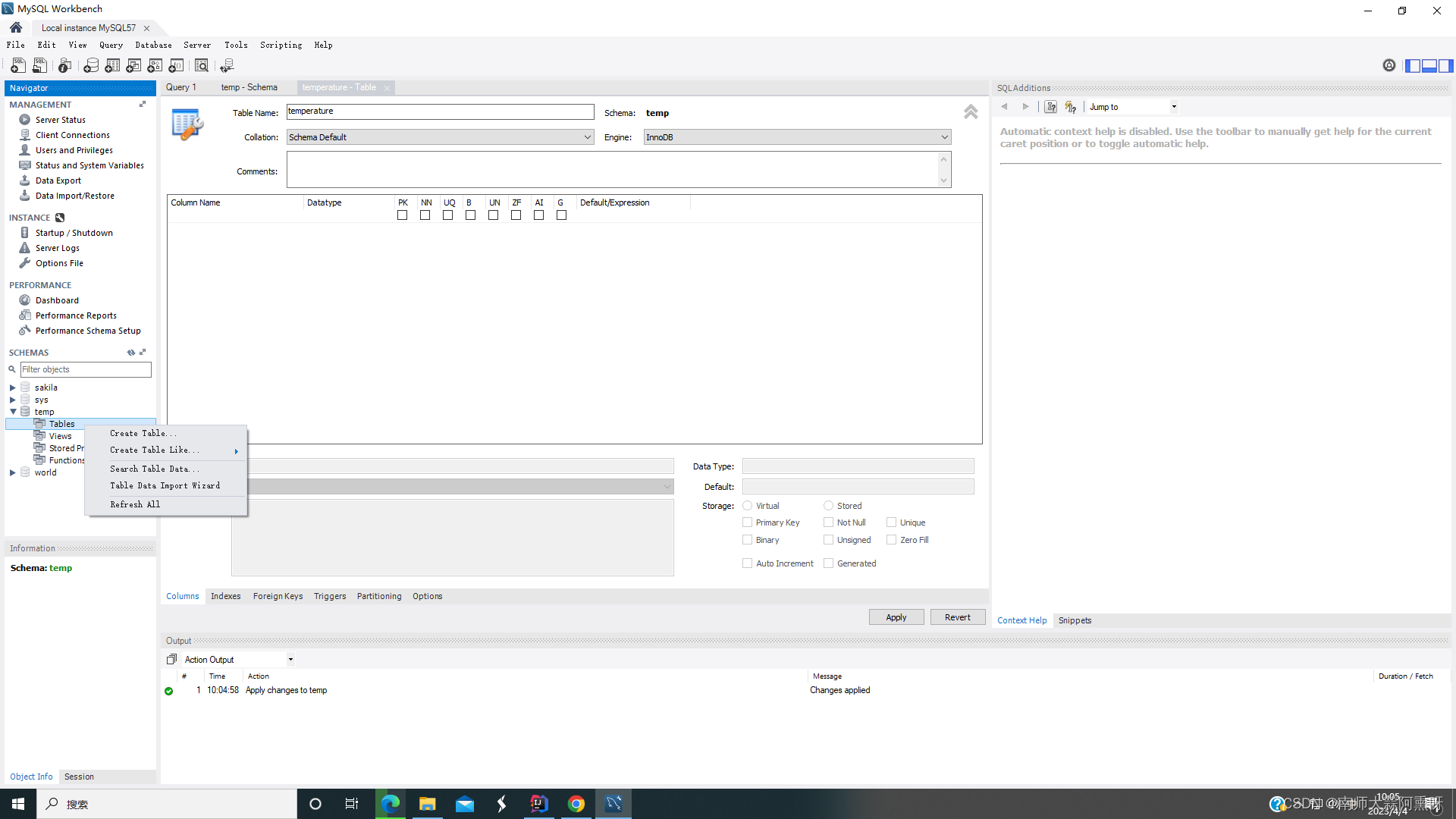The height and width of the screenshot is (819, 1456).
Task: Open the Search Table Data toolbar icon
Action: [202, 66]
